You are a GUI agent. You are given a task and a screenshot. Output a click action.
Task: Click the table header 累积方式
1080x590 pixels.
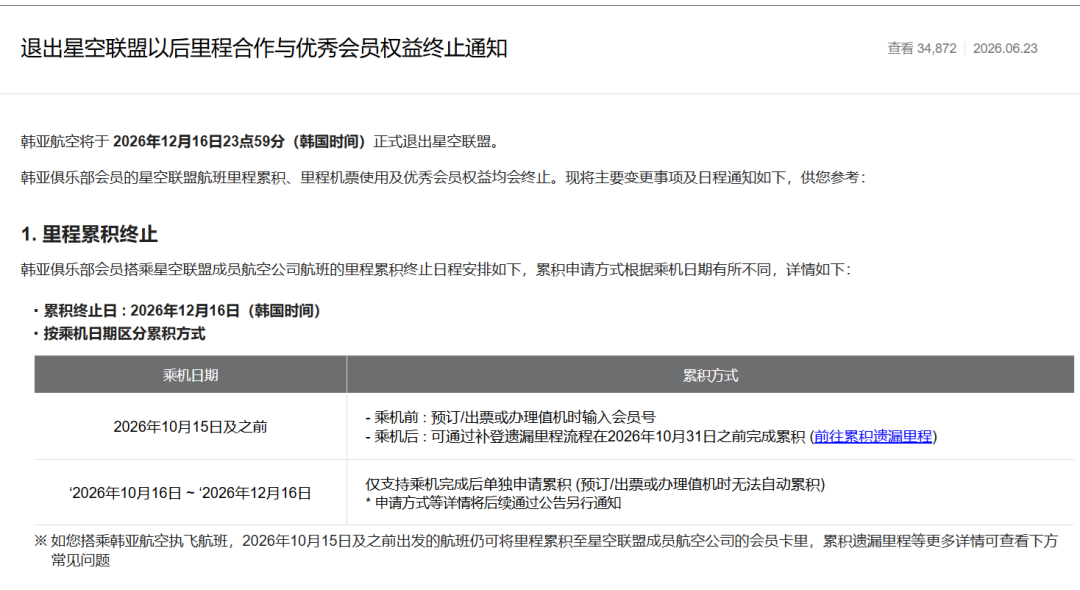[710, 375]
